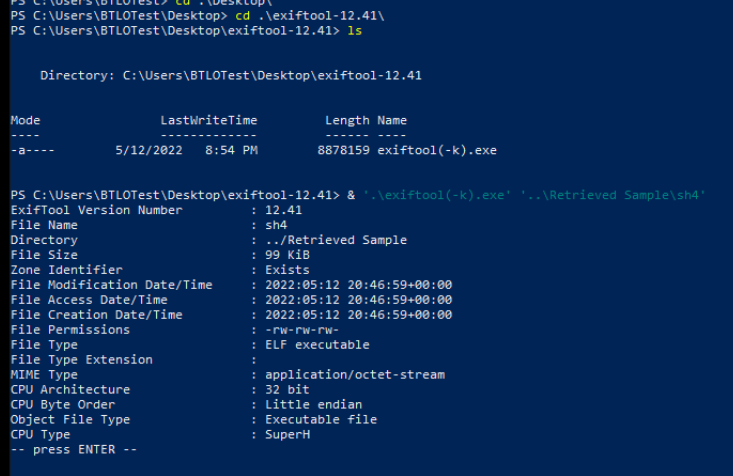Click the 'LastWriteTime' column header
The height and width of the screenshot is (476, 733).
209,120
